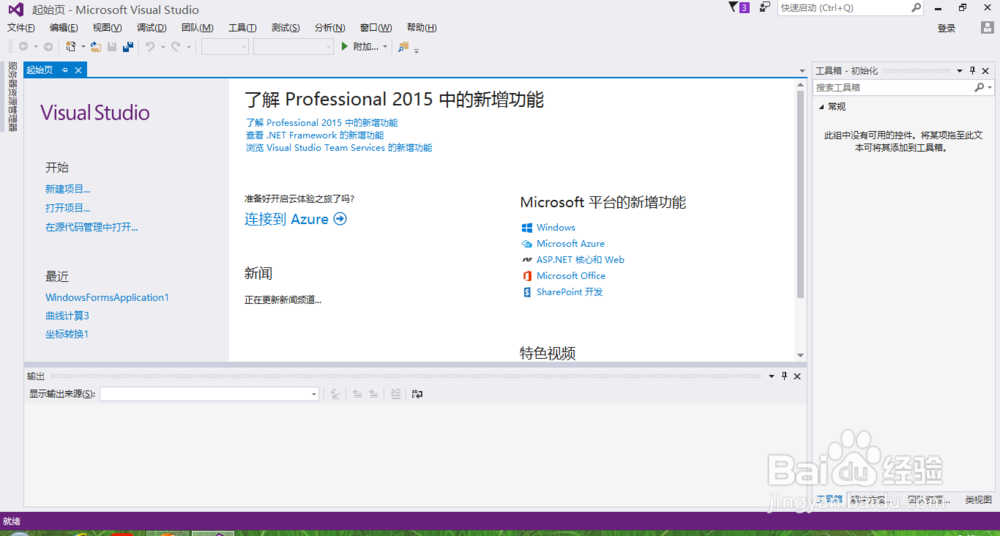Open notifications flag with badge 3
Viewport: 1000px width, 536px height.
(739, 8)
